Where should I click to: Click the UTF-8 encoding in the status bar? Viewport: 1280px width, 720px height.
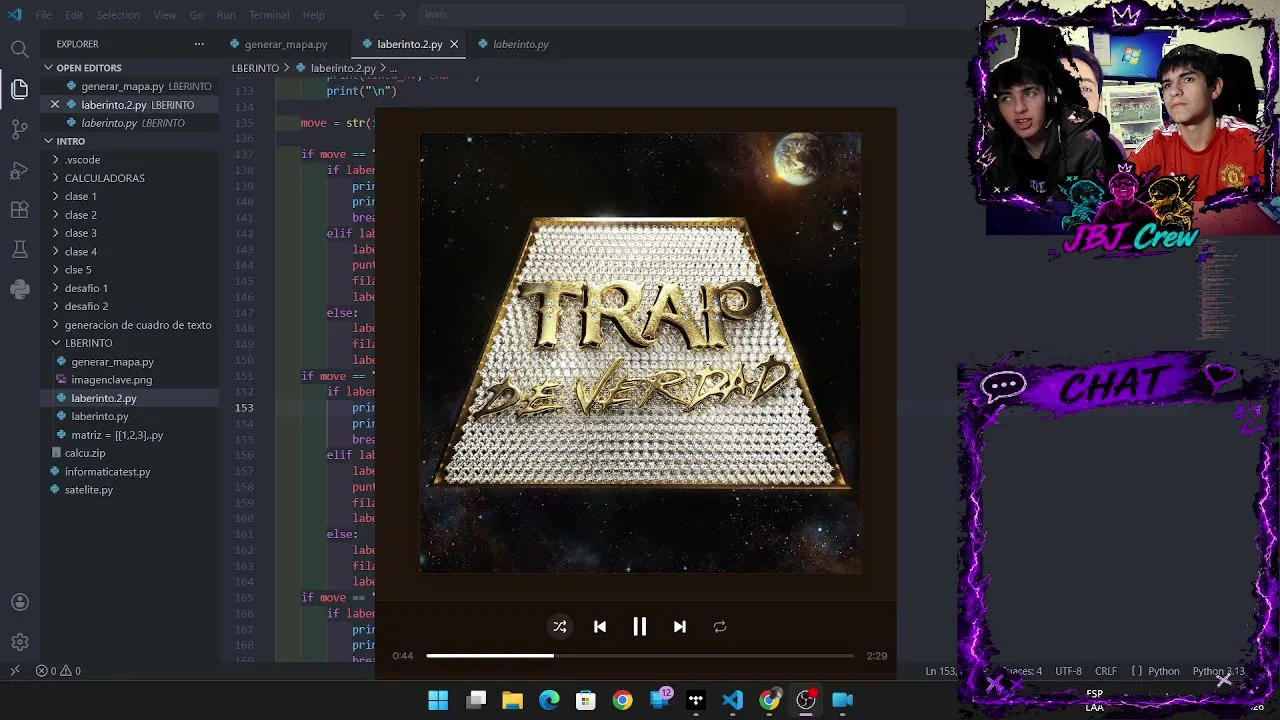pyautogui.click(x=1068, y=671)
